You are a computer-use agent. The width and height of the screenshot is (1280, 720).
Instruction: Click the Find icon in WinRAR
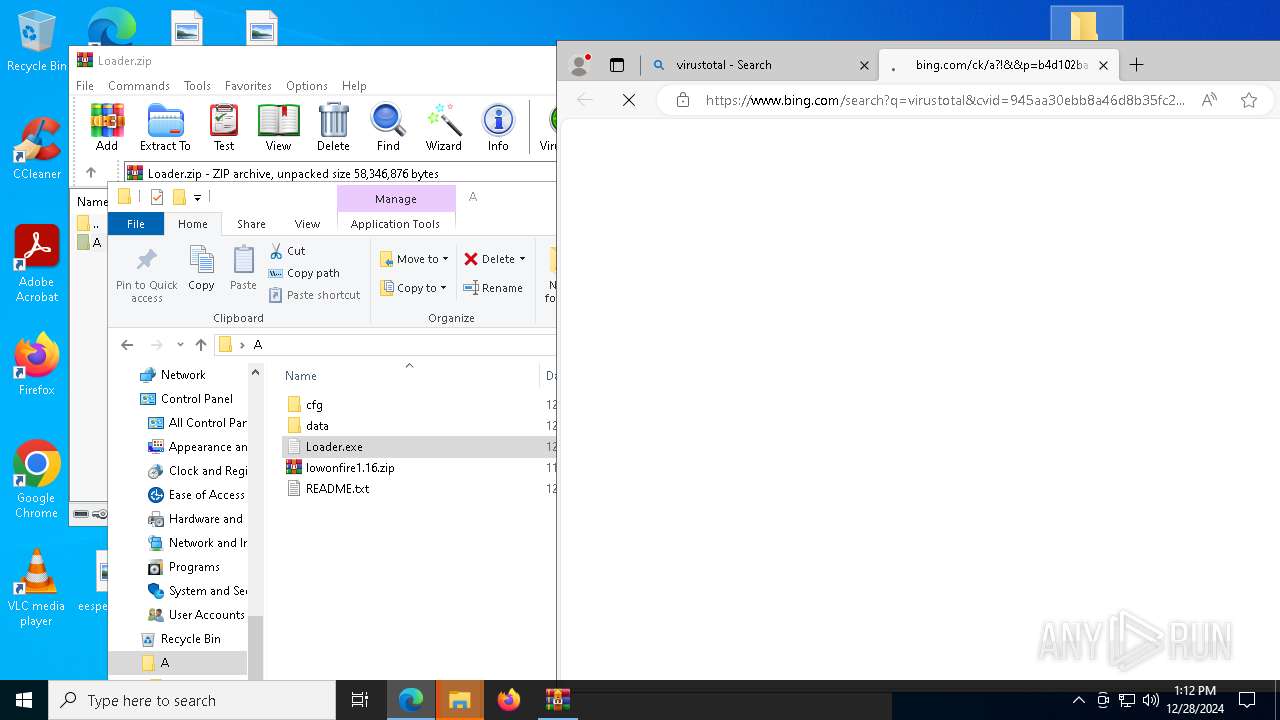coord(388,127)
